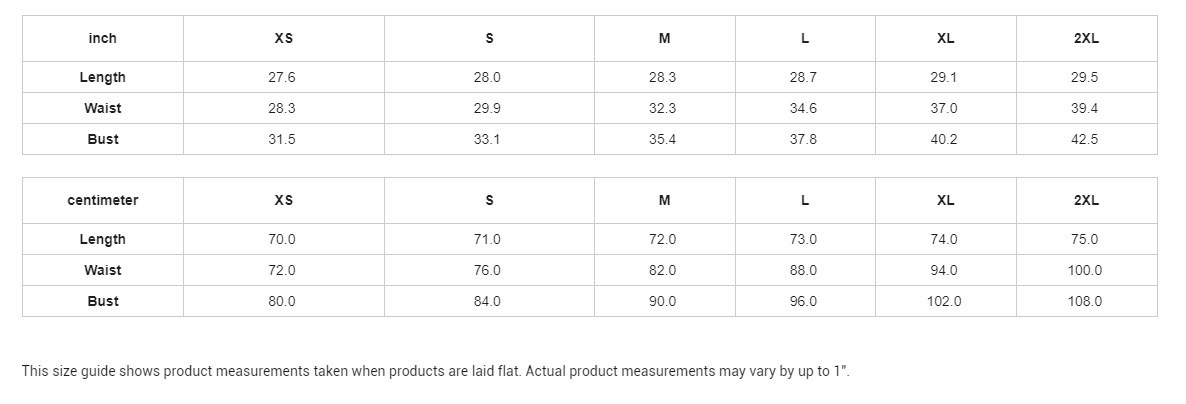The width and height of the screenshot is (1186, 404).
Task: Click the XL header in centimeter table
Action: pyautogui.click(x=945, y=200)
